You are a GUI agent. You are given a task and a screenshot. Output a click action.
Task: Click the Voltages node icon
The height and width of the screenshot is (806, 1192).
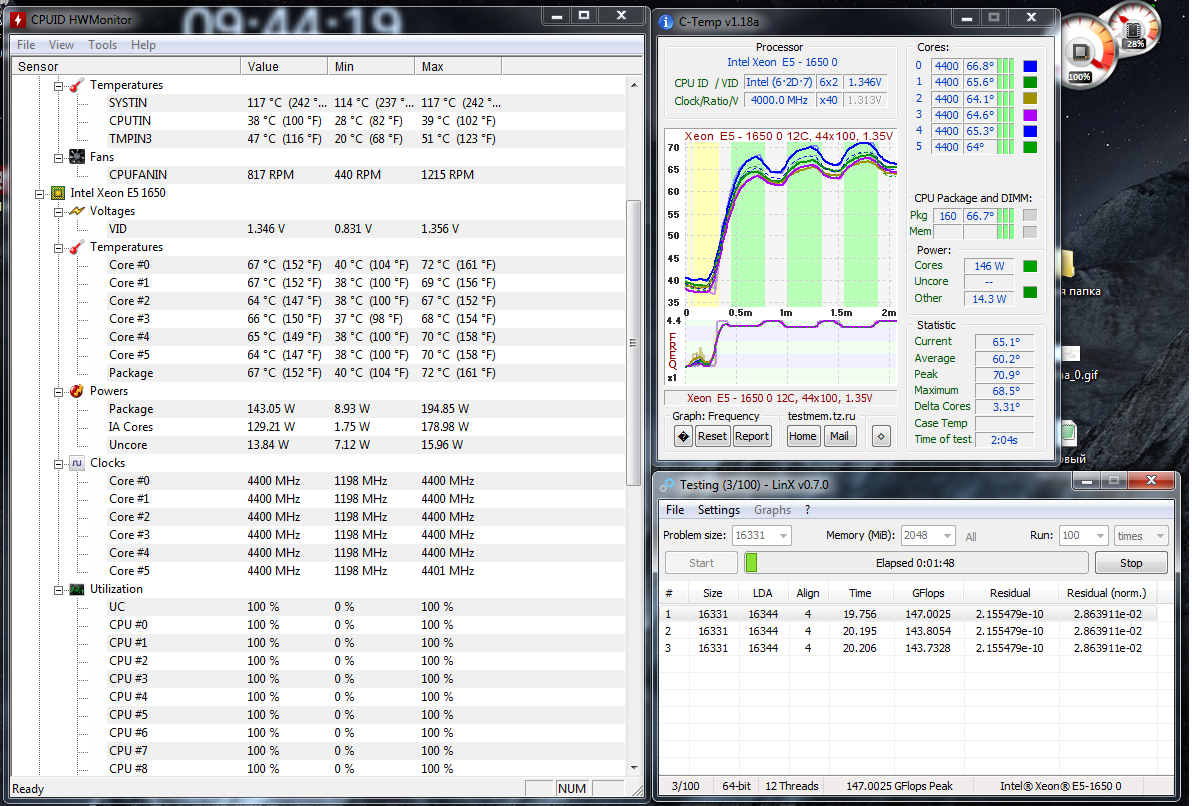[77, 211]
